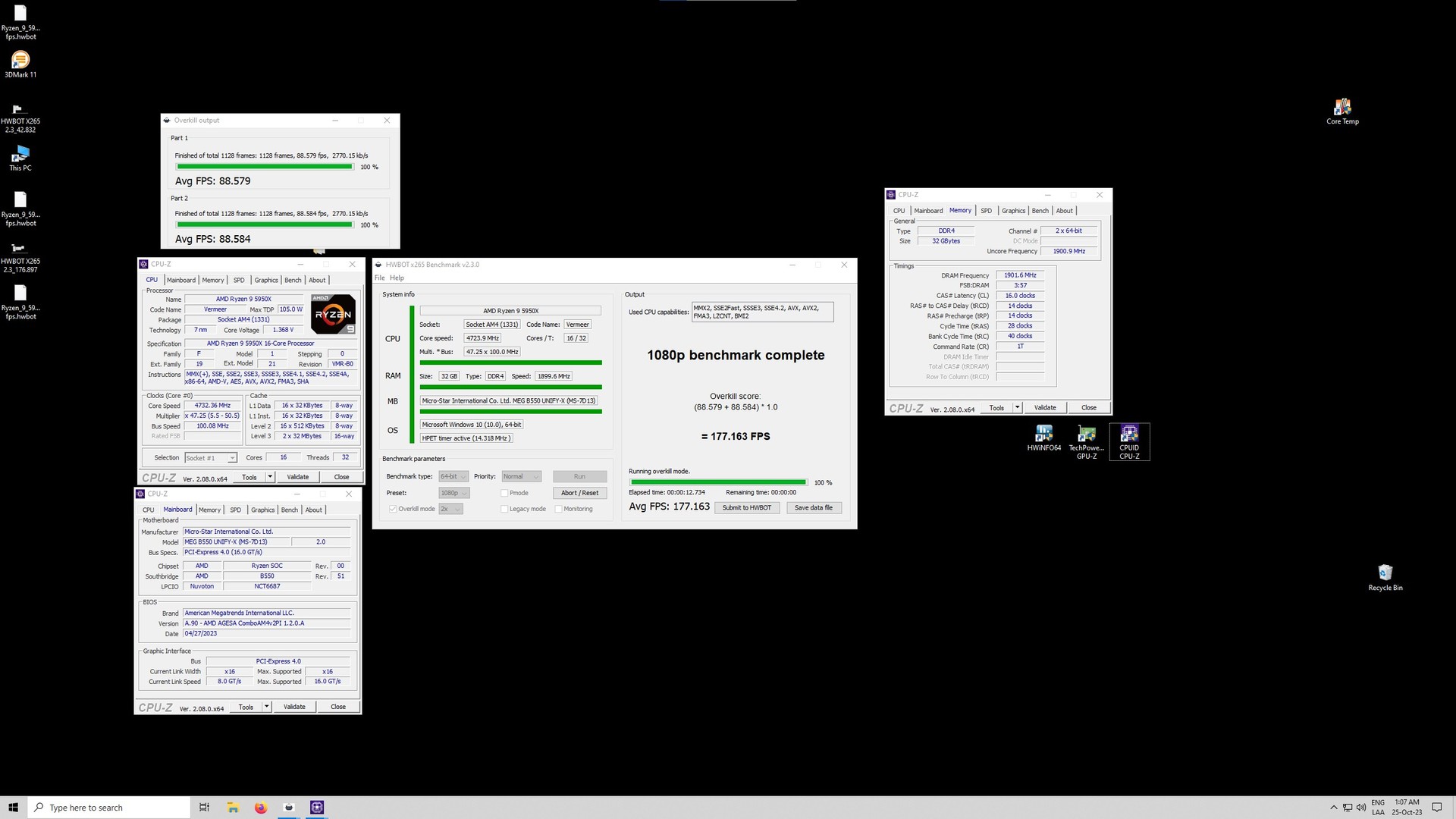
Task: Open the Help menu in HWBOT x265
Action: (x=397, y=278)
